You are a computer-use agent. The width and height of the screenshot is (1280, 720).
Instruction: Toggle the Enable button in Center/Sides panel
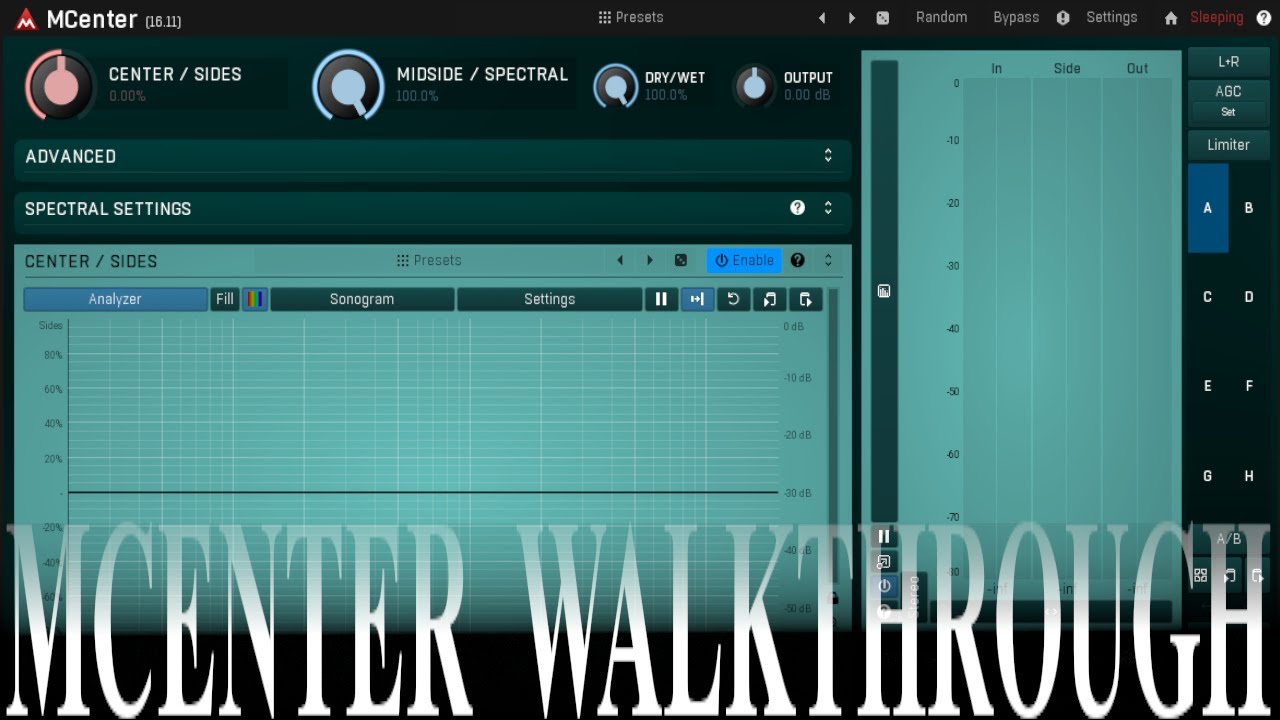click(744, 260)
